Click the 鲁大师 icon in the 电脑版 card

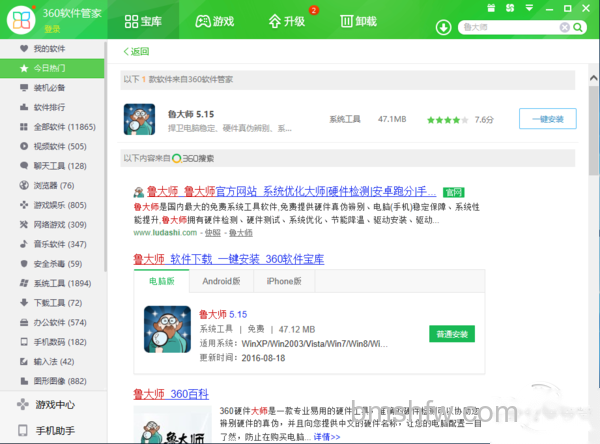[x=167, y=329]
